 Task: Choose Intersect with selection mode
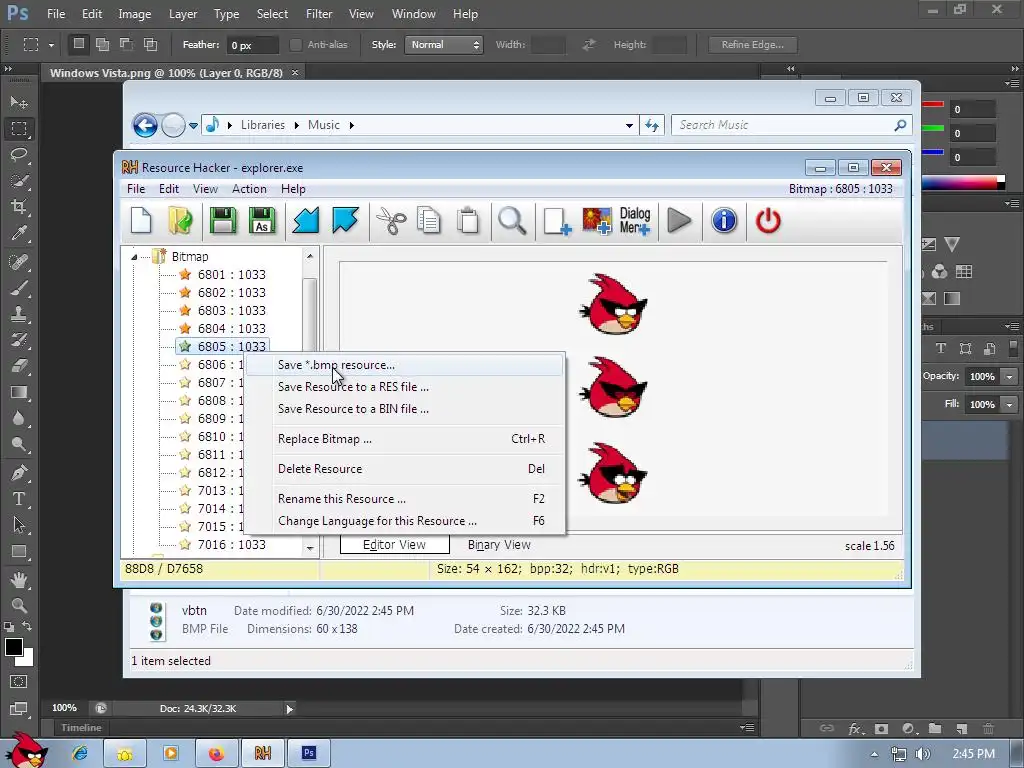(151, 44)
